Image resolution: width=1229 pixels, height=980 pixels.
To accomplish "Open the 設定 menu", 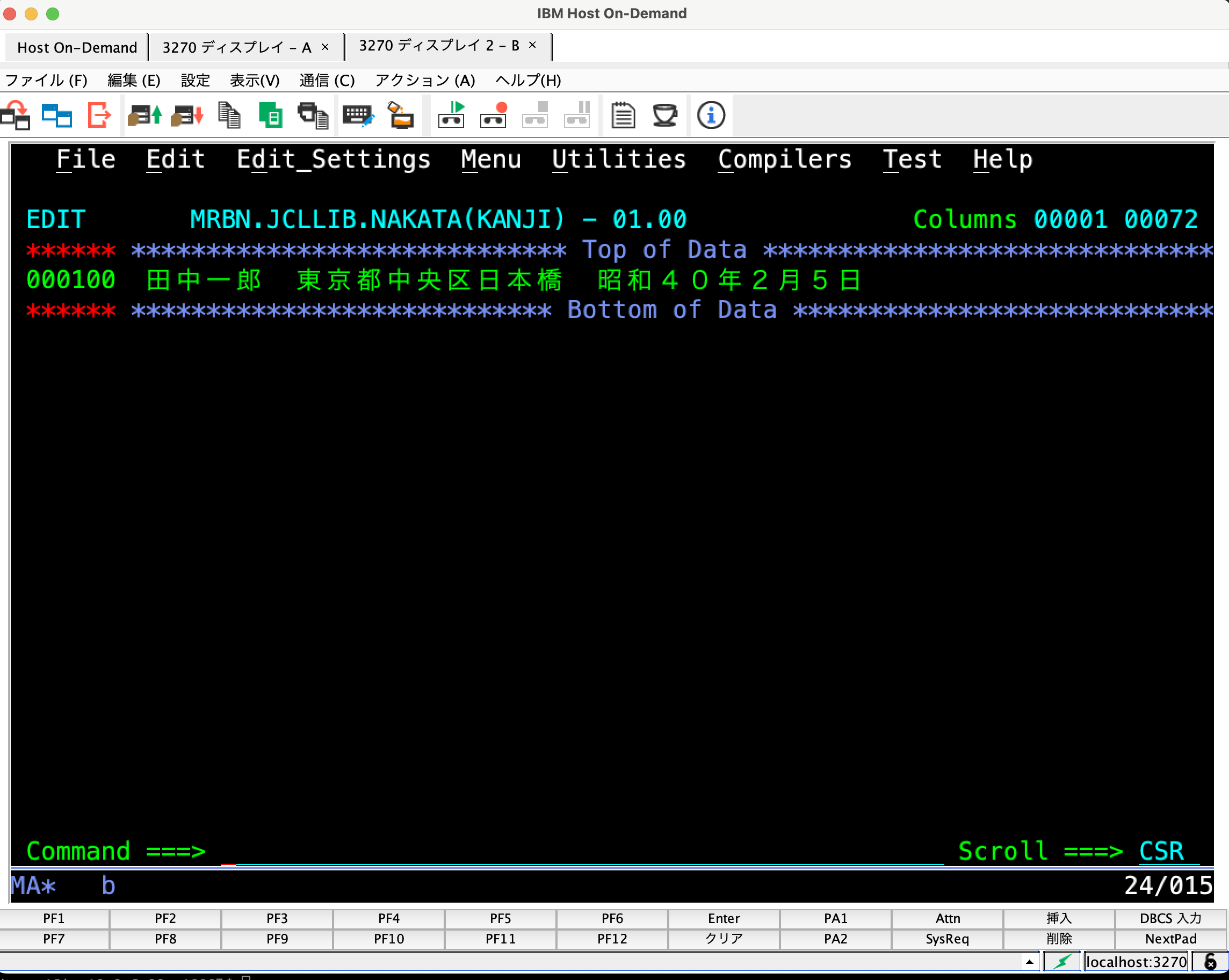I will (196, 81).
